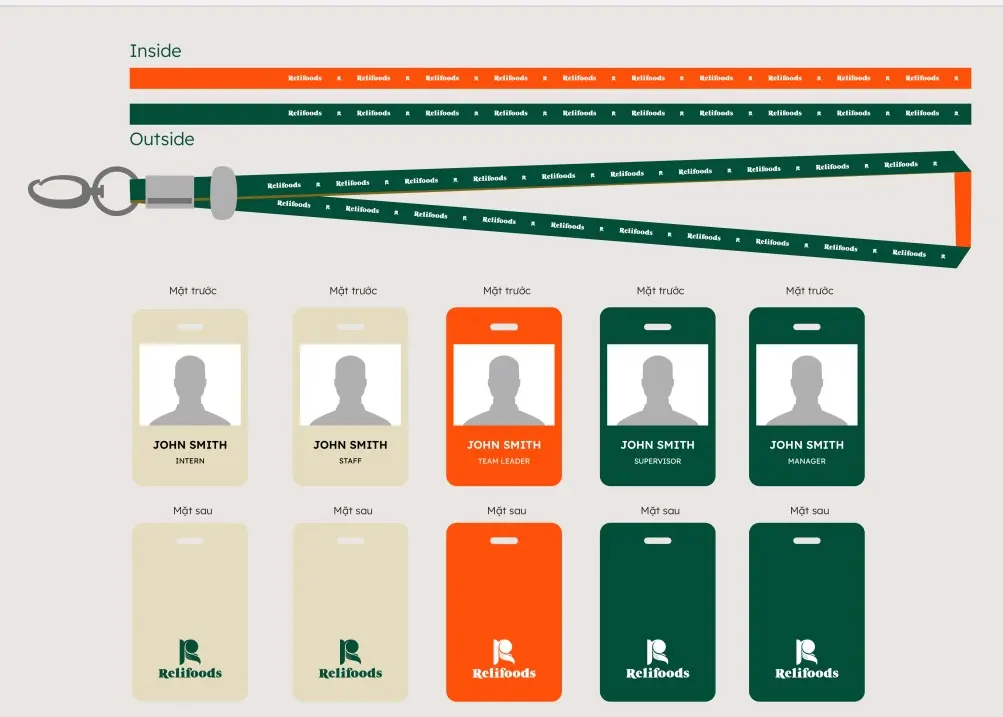Select the Supervisor badge photo placeholder
The width and height of the screenshot is (1003, 717).
coord(658,384)
